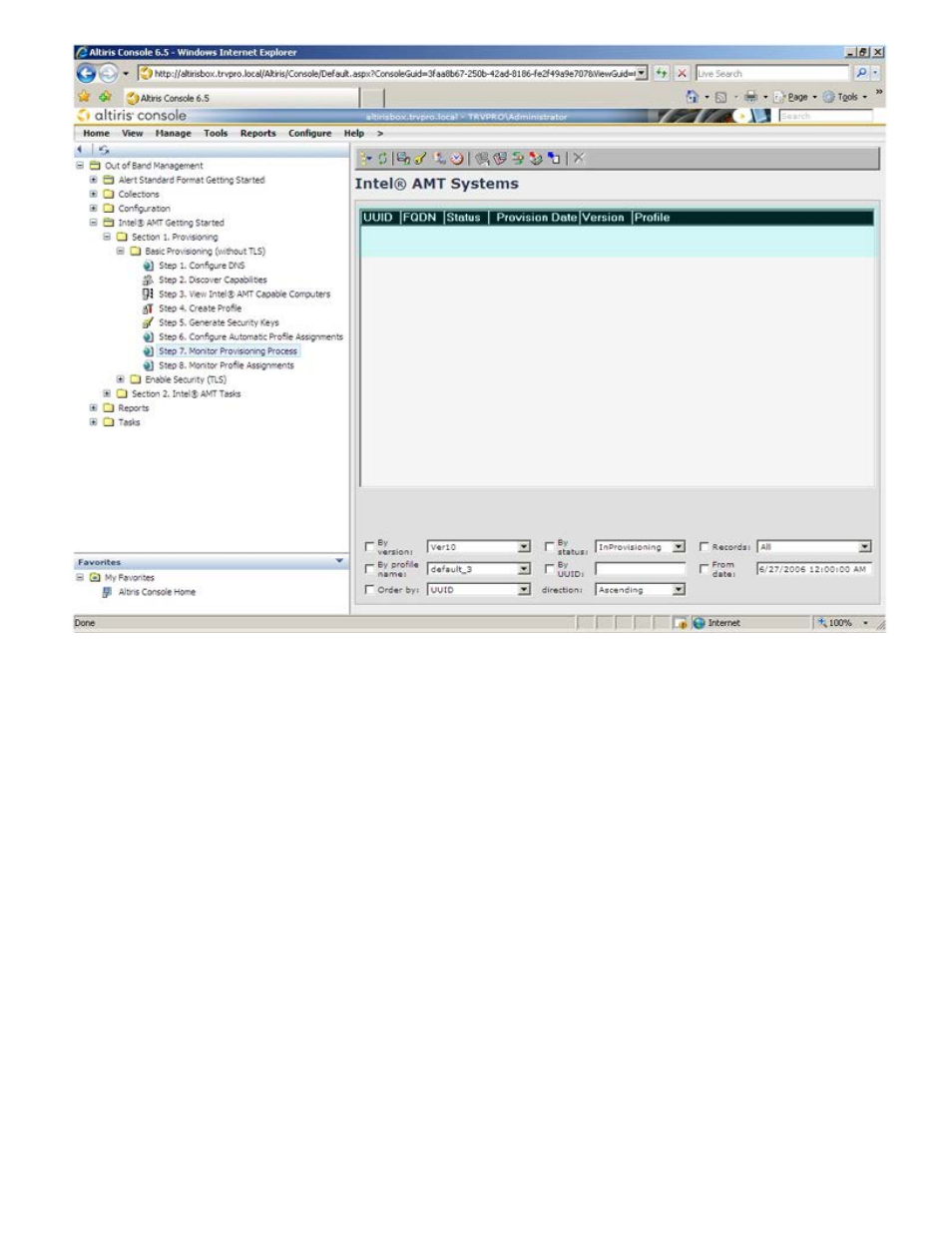Enable the By status filter checkbox
The width and height of the screenshot is (952, 1233).
550,546
